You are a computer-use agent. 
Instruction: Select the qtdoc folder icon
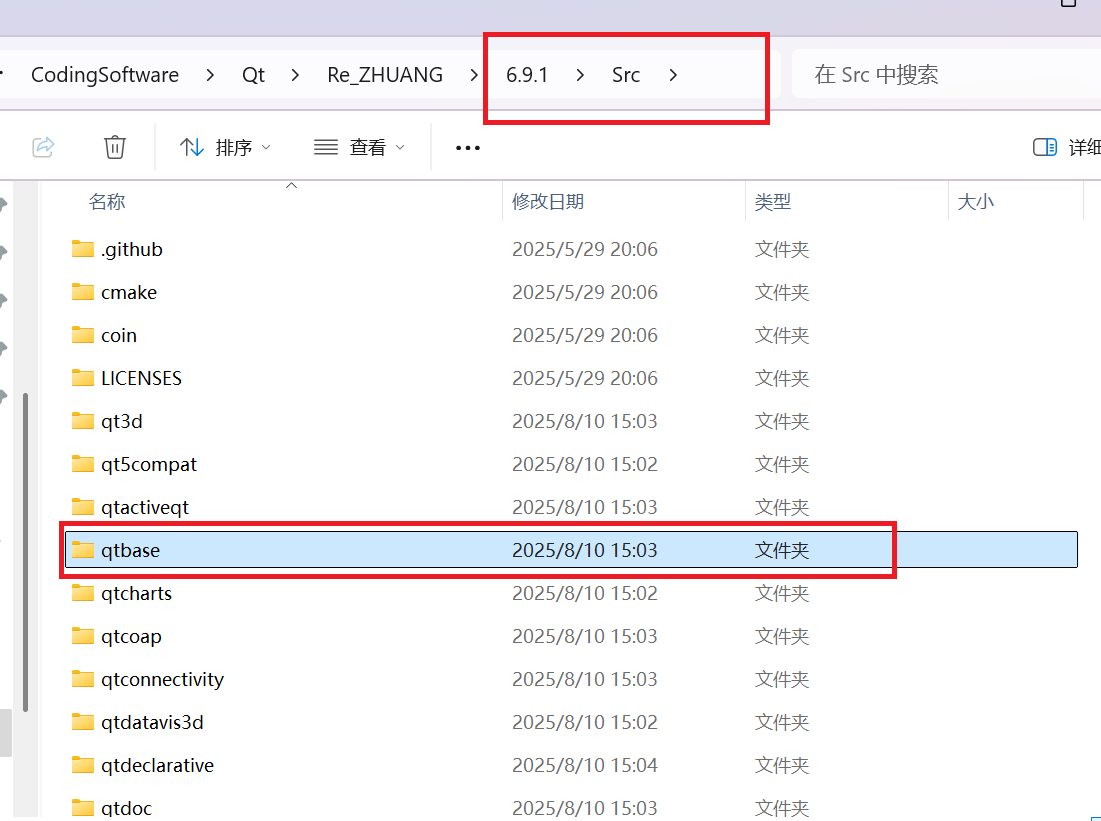(83, 808)
